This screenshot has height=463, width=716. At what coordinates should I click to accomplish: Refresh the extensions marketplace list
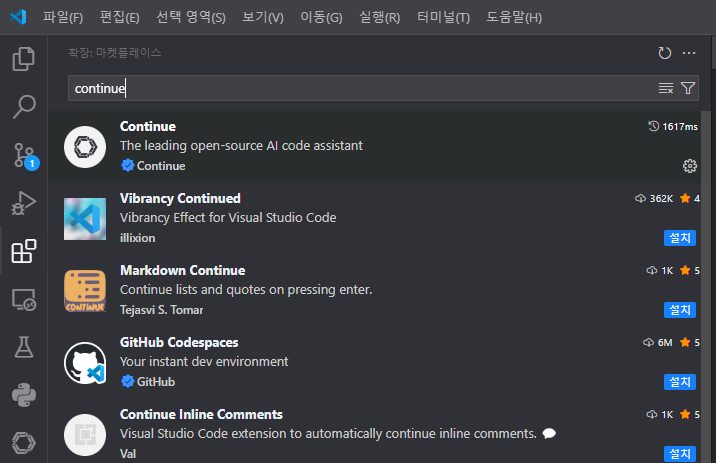point(664,53)
